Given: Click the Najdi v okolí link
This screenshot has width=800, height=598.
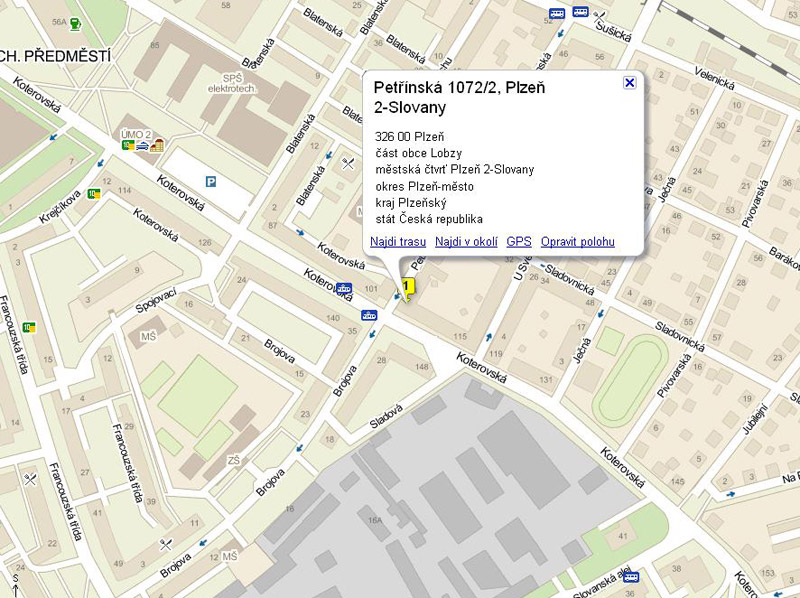Looking at the screenshot, I should [x=466, y=242].
